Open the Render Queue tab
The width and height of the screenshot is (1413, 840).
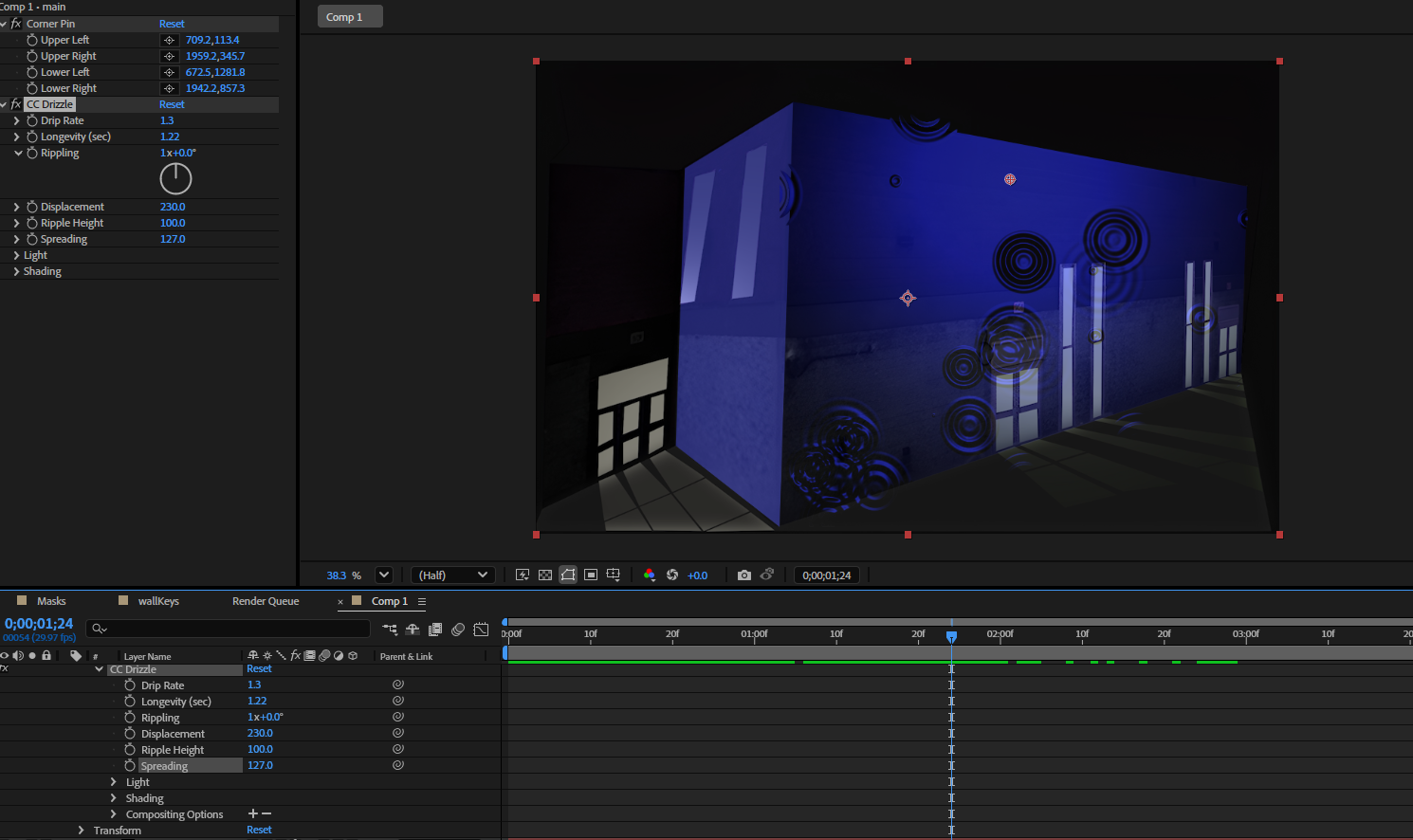266,600
